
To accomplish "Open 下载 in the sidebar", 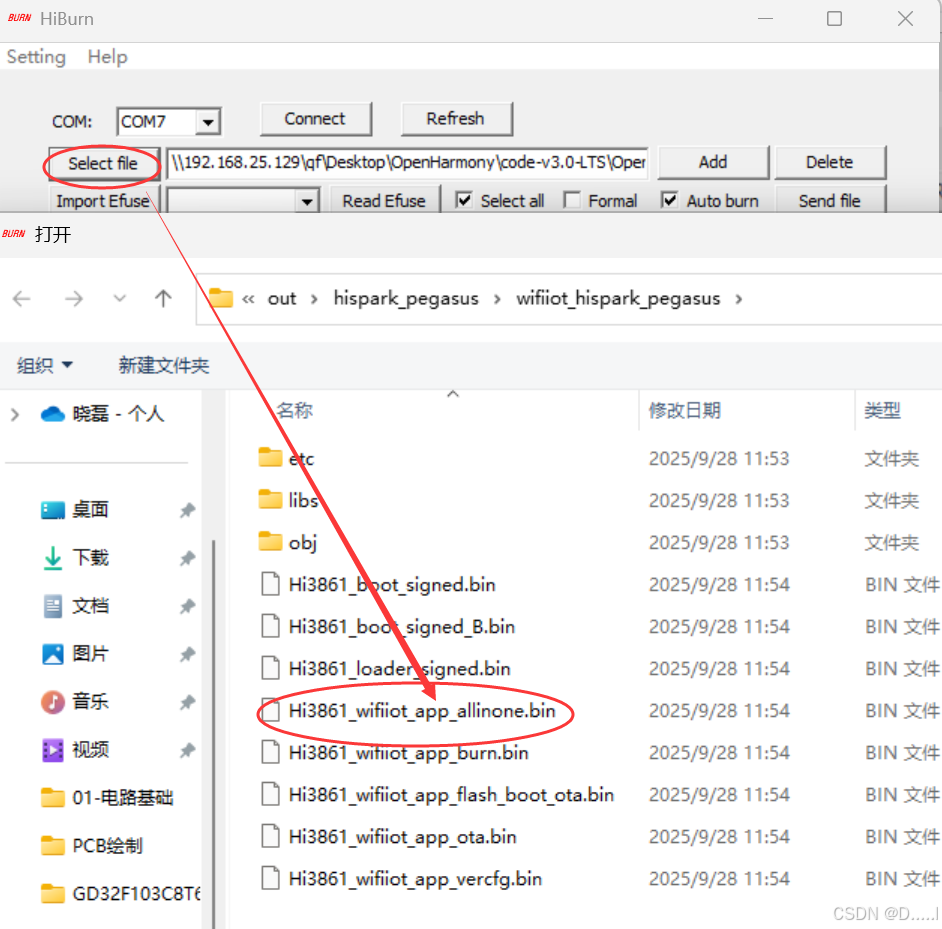I will tap(90, 558).
